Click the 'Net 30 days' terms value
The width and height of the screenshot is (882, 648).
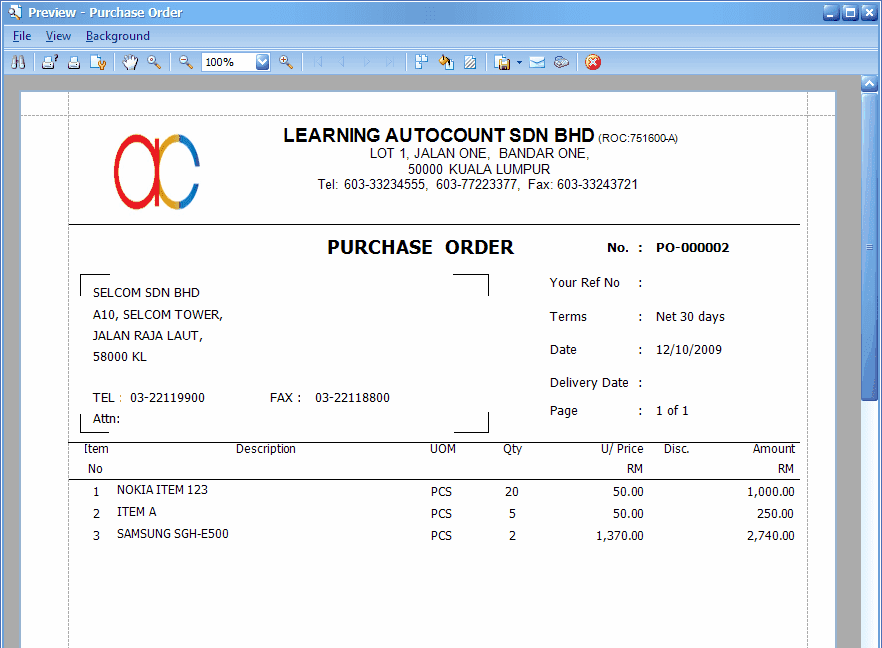point(690,317)
